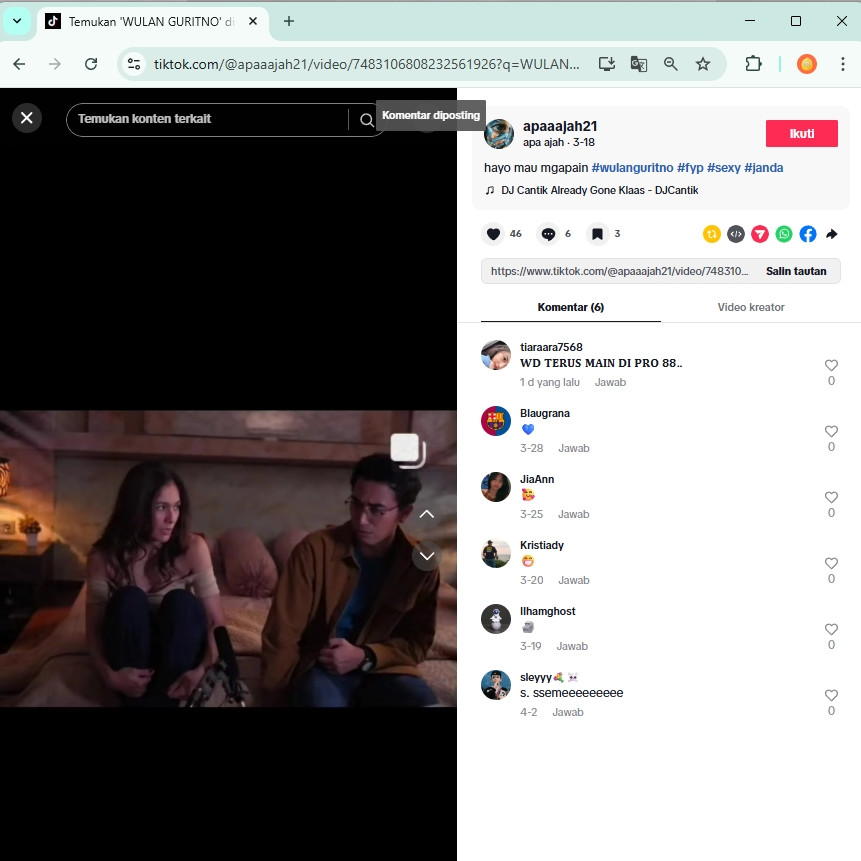This screenshot has height=861, width=861.
Task: Send to friends via red send icon
Action: [x=760, y=234]
